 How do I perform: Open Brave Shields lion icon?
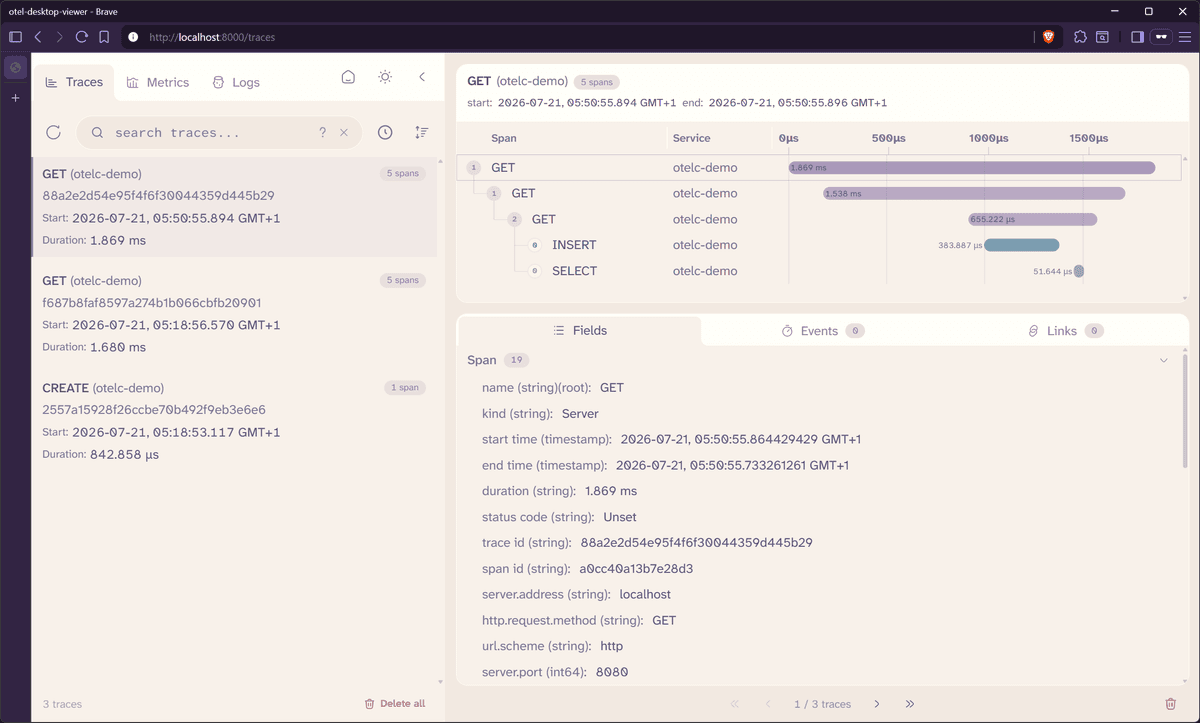tap(1048, 37)
